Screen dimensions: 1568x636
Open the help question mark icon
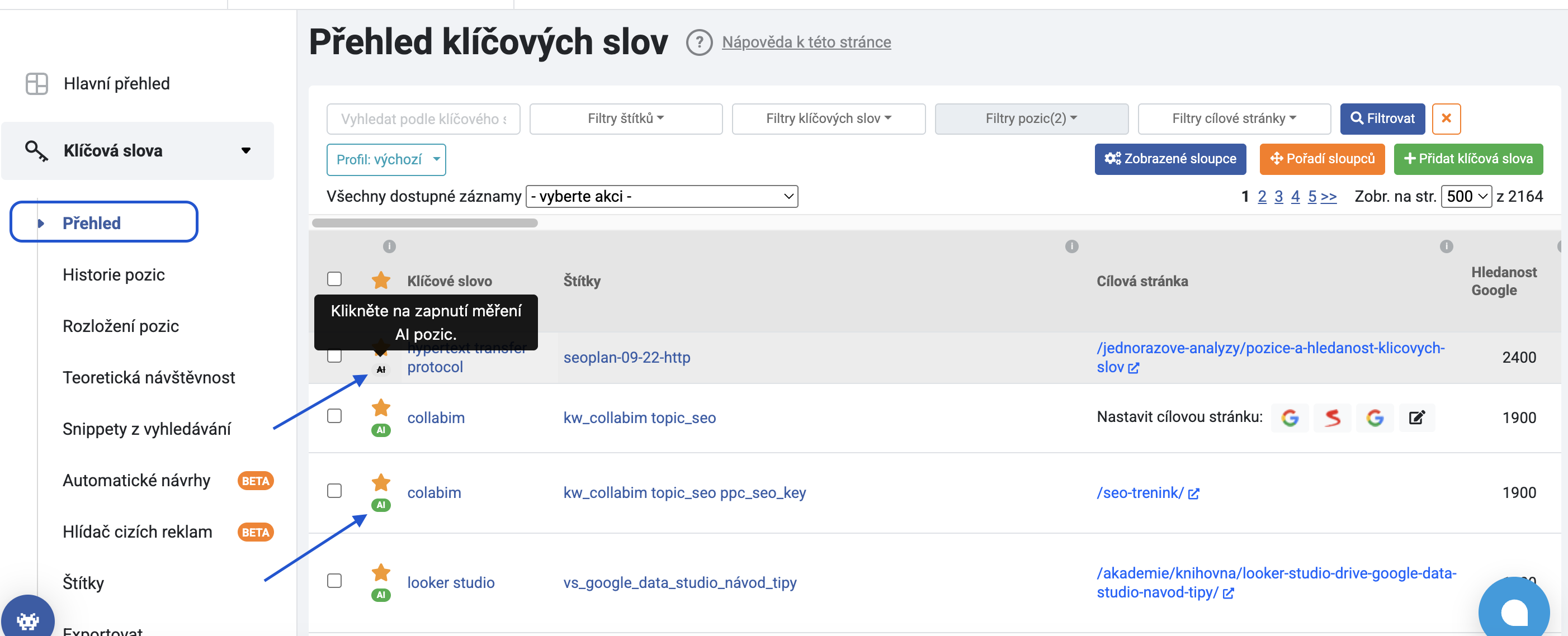[x=699, y=42]
